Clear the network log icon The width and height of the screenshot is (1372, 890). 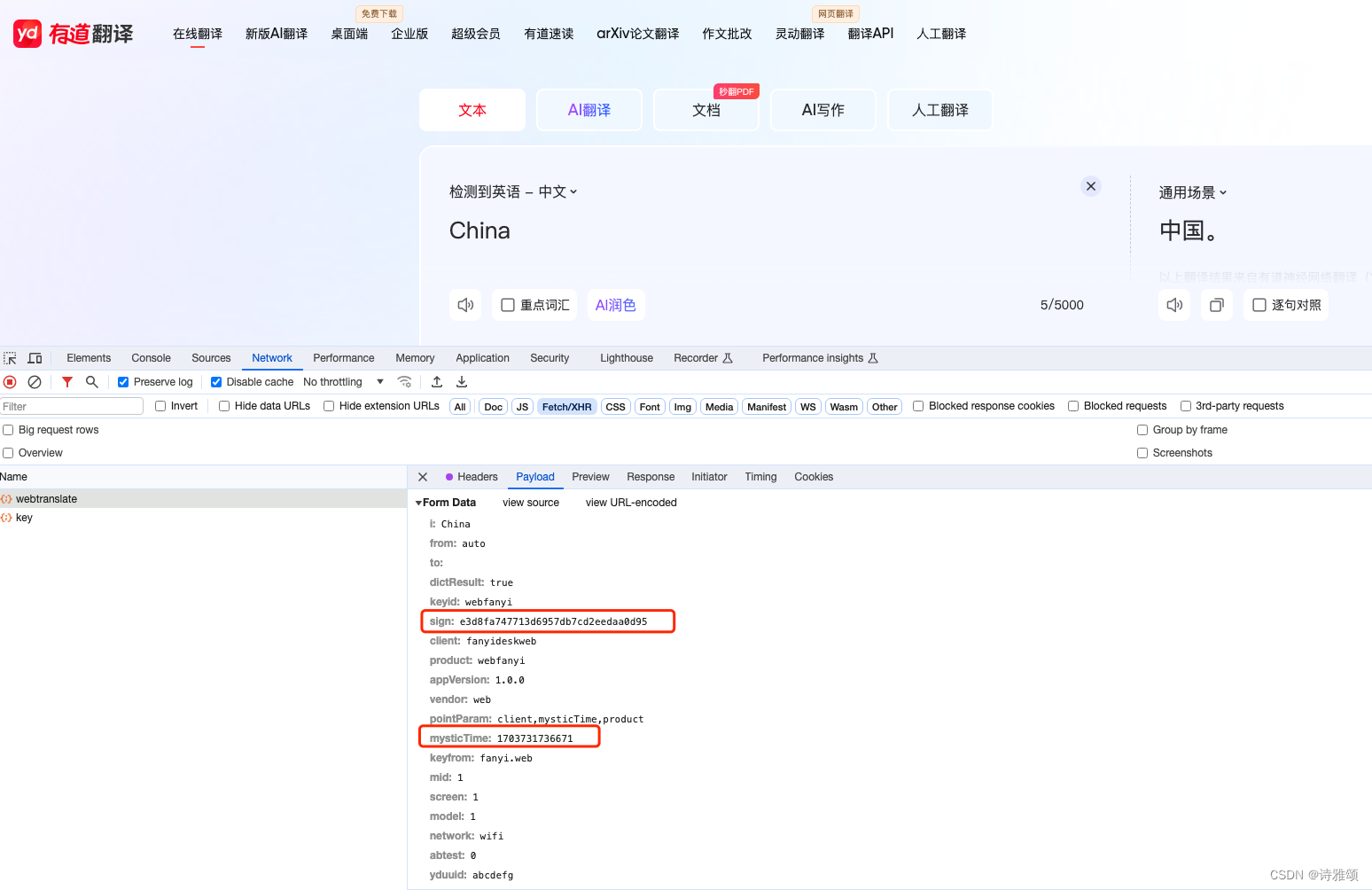click(x=35, y=382)
